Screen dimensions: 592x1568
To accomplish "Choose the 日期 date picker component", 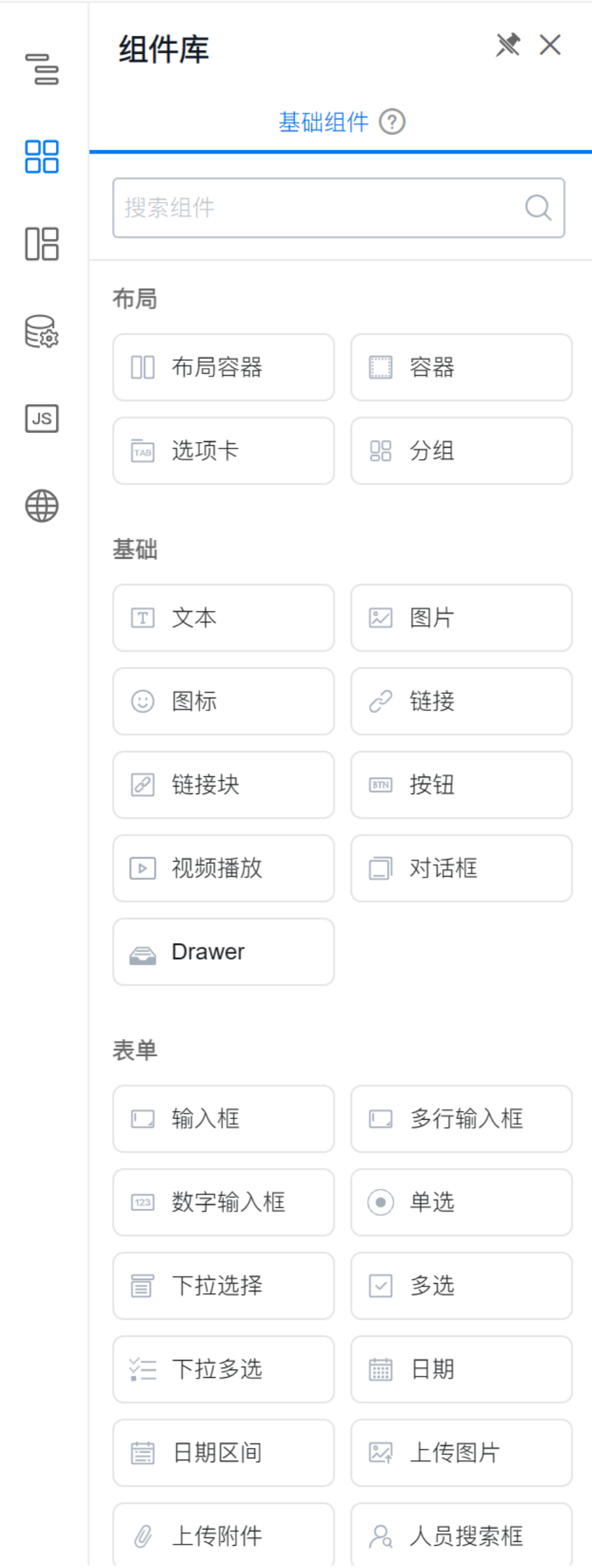I will point(461,1369).
